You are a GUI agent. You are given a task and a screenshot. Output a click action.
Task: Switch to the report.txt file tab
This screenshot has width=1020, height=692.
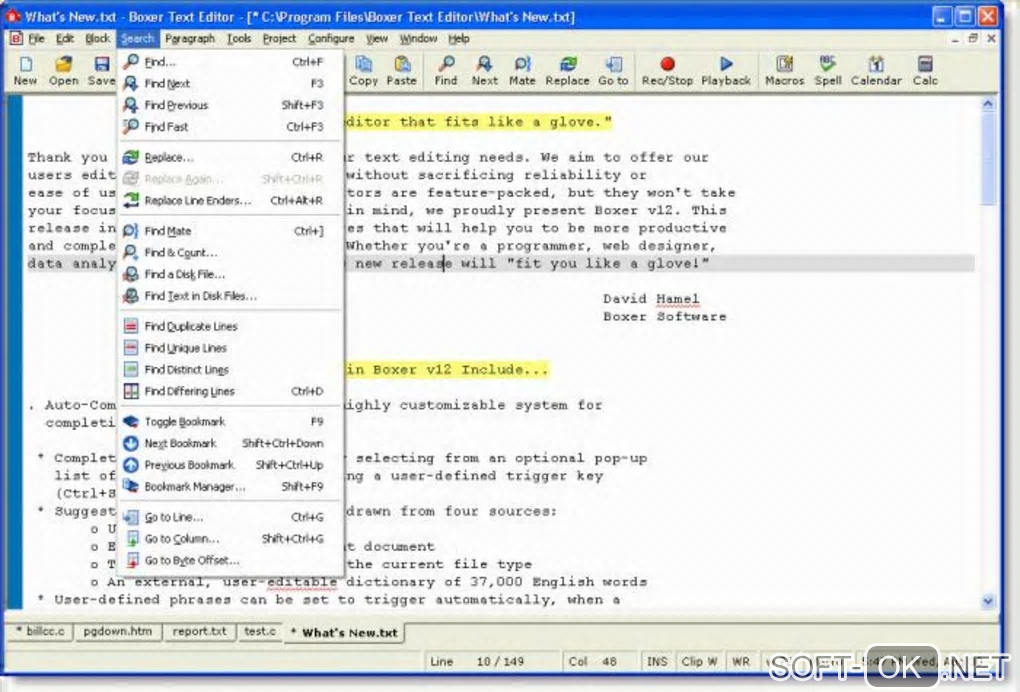199,631
